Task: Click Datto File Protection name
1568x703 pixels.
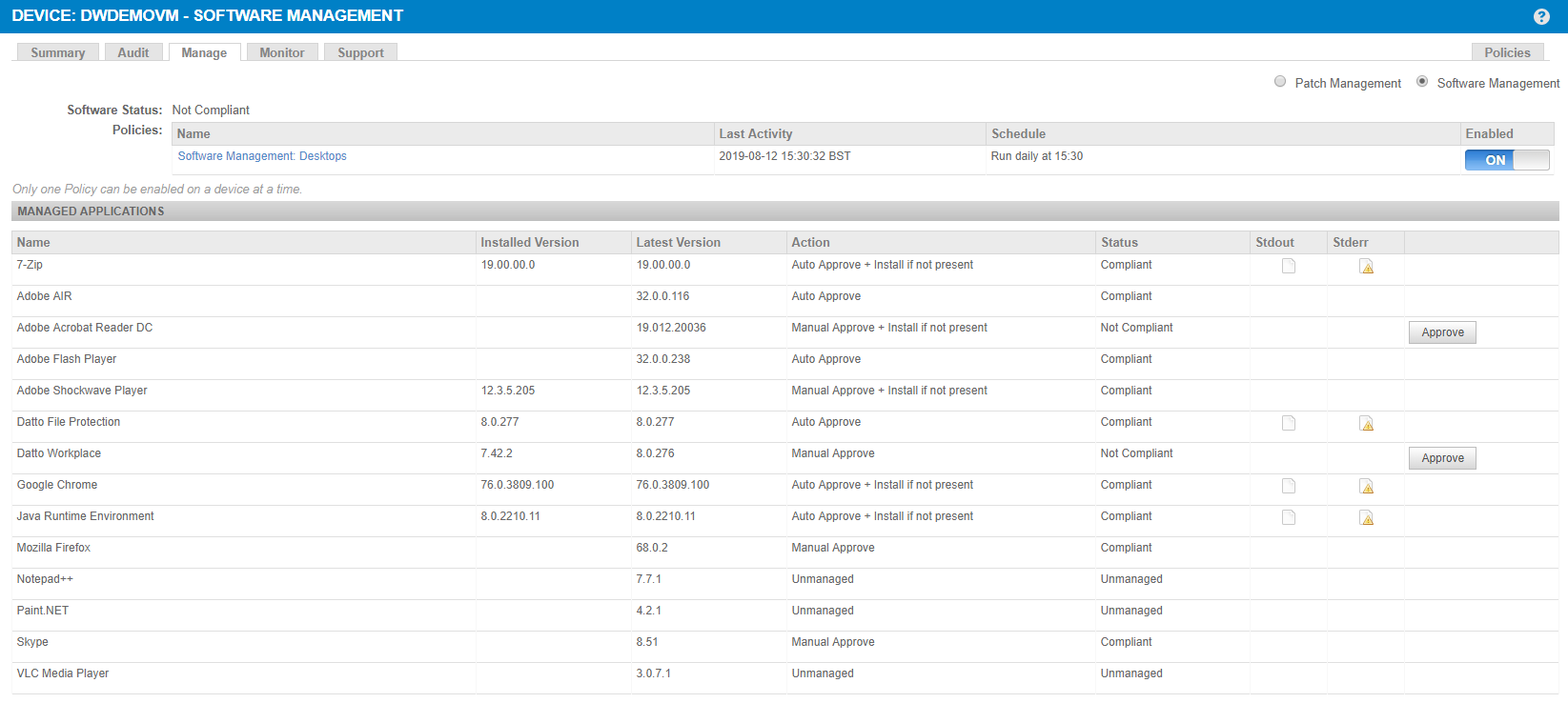Action: (68, 422)
